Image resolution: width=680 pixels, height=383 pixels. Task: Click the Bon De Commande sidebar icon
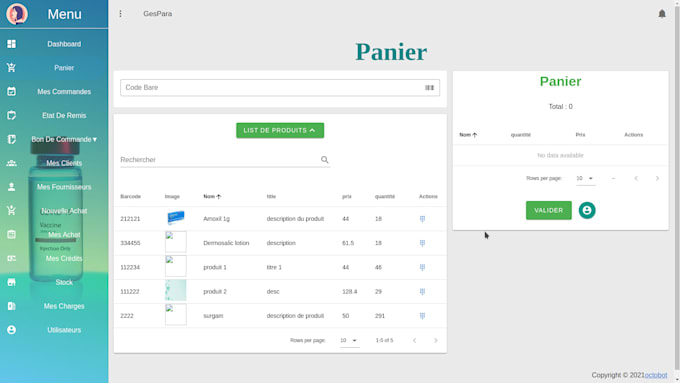[12, 139]
